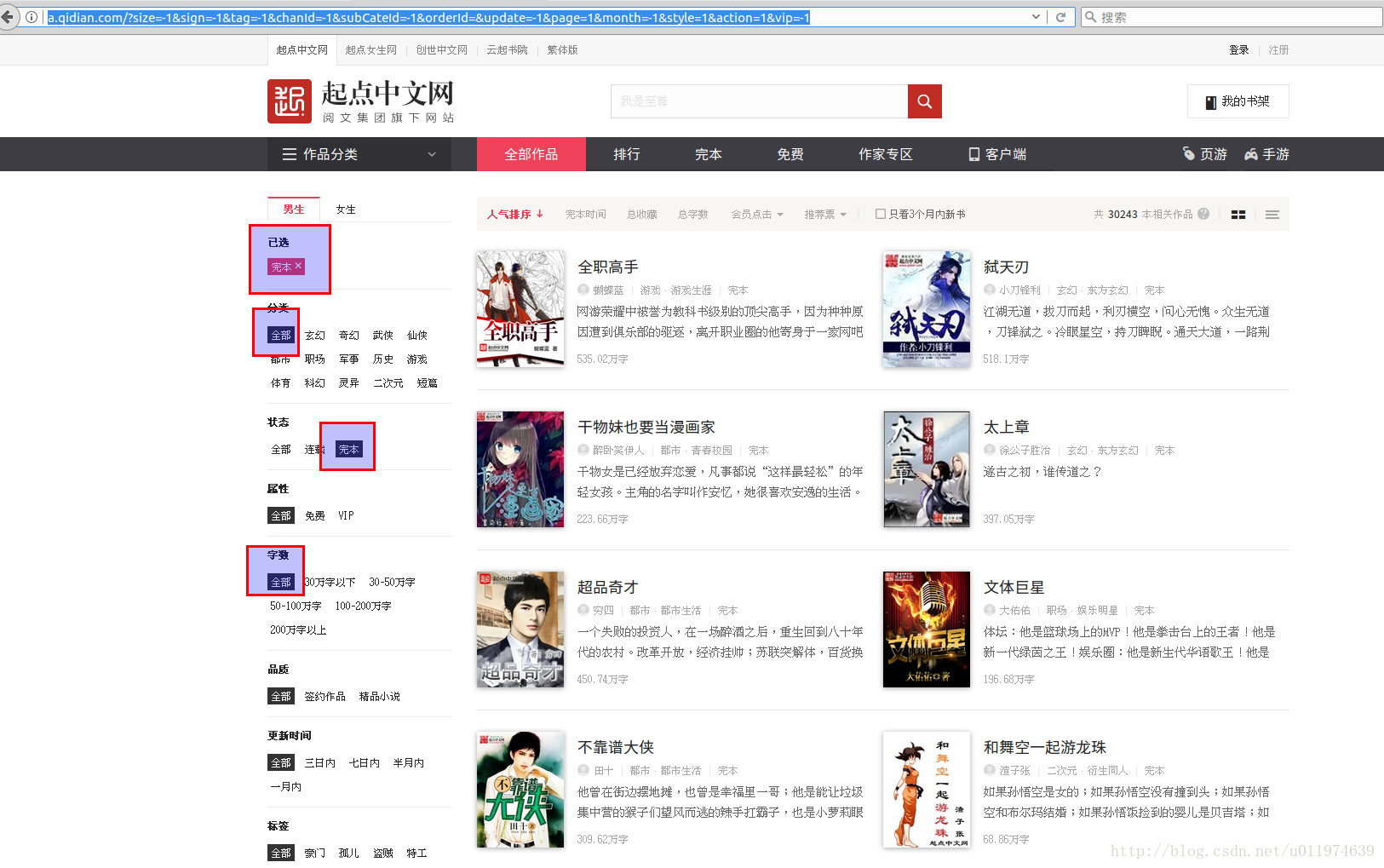Switch to the 女生 tab
Image resolution: width=1384 pixels, height=868 pixels.
tap(346, 210)
